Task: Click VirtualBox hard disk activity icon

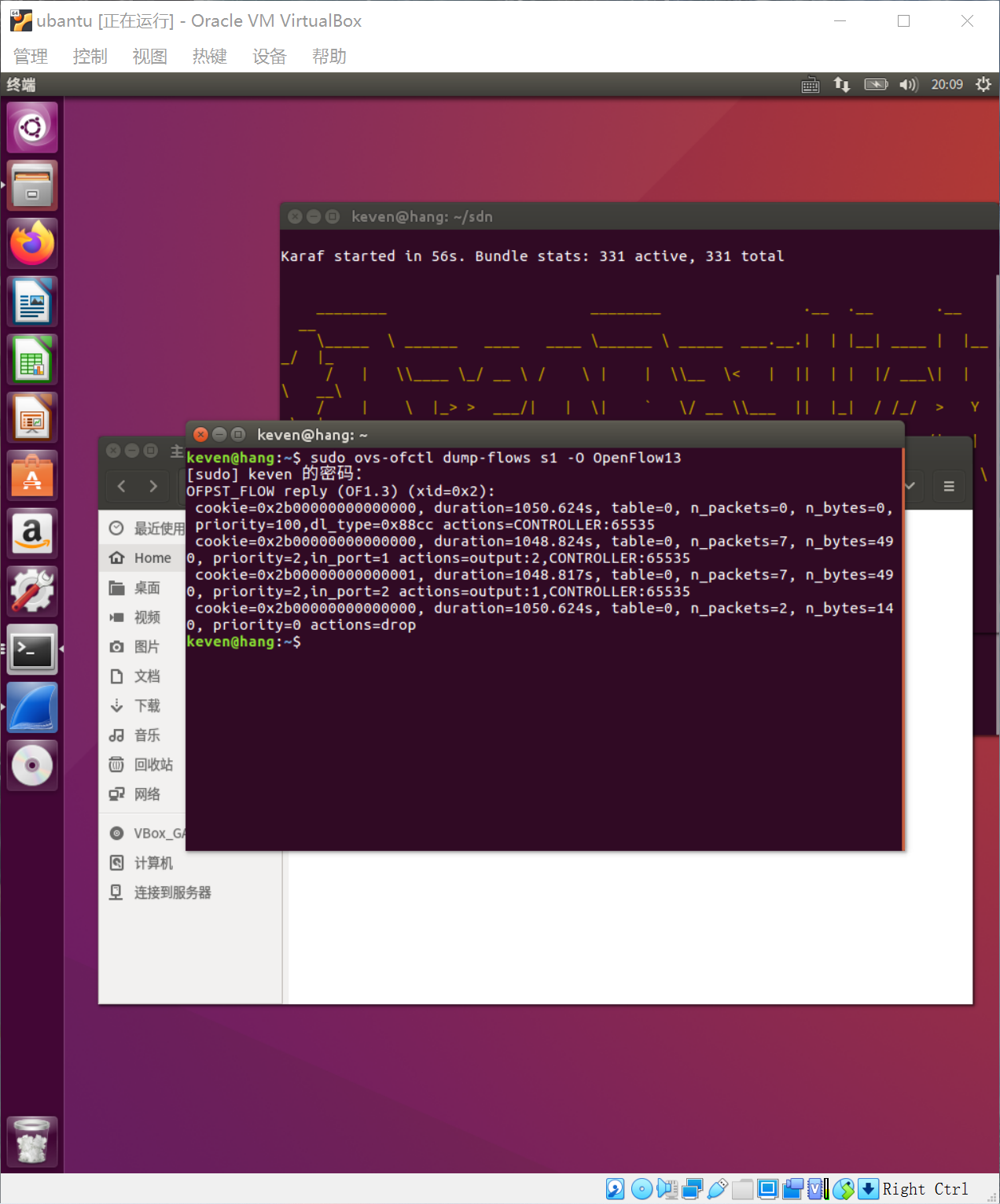Action: (x=616, y=1189)
